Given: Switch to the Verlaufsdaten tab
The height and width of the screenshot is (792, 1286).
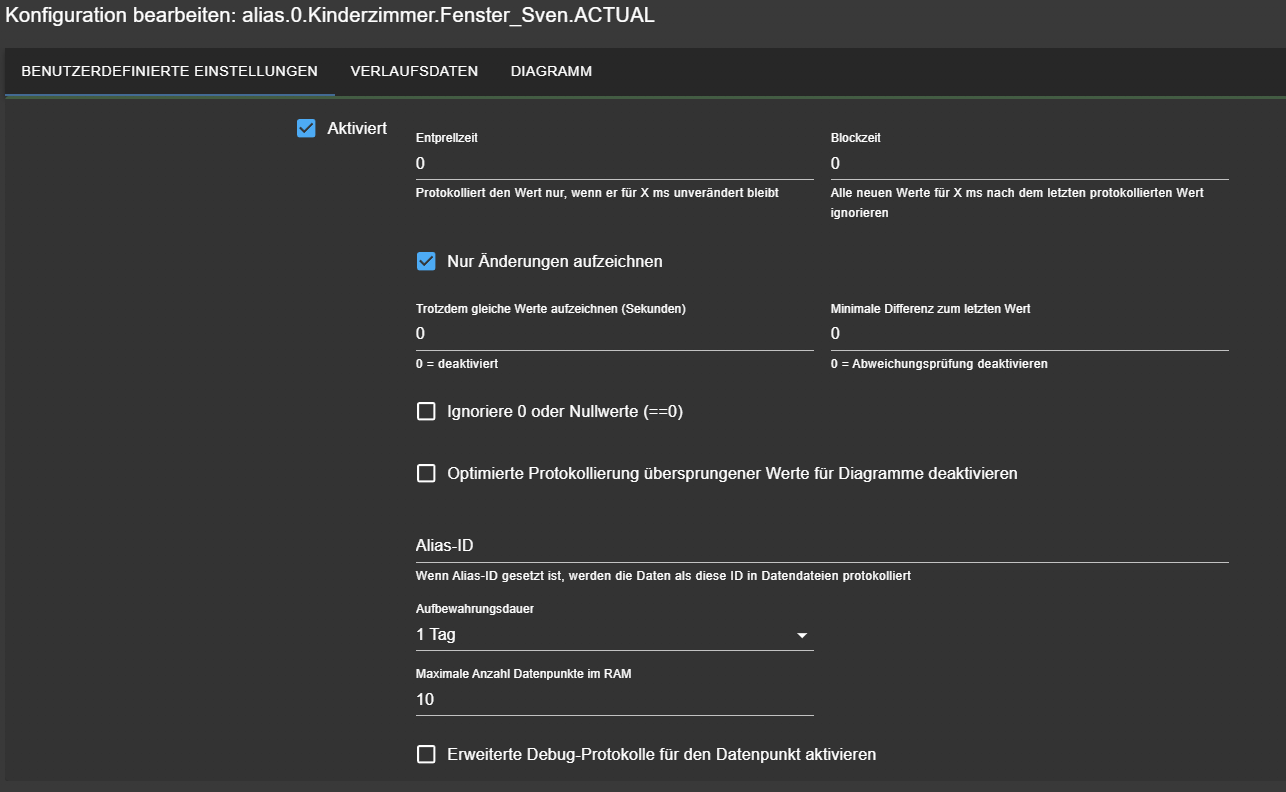Looking at the screenshot, I should tap(414, 72).
